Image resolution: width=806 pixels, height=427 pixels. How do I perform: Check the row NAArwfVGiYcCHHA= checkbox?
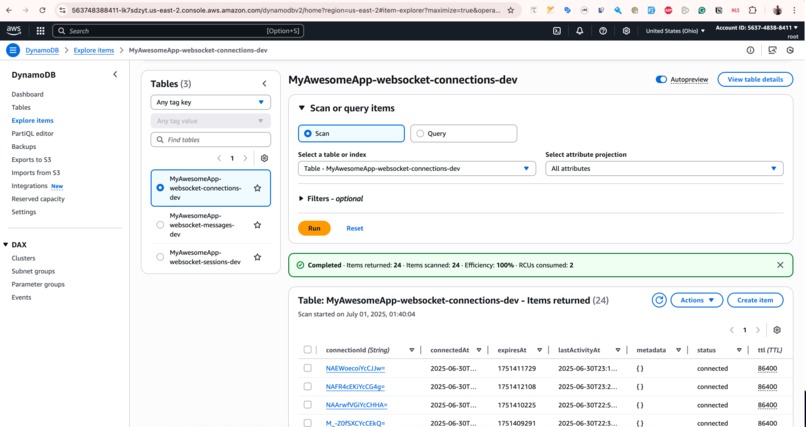307,405
